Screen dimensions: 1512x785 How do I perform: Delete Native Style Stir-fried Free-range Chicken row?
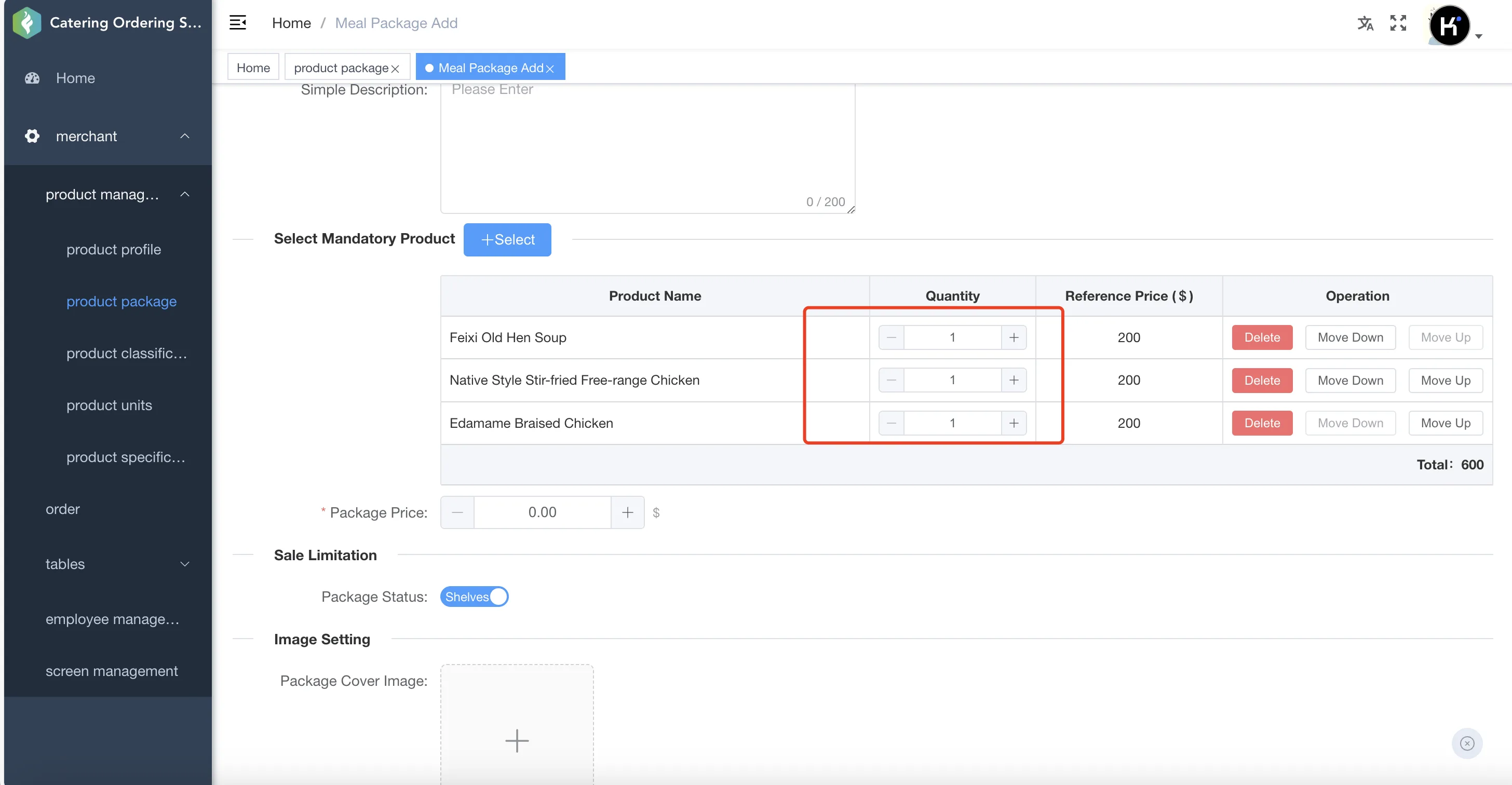point(1262,380)
